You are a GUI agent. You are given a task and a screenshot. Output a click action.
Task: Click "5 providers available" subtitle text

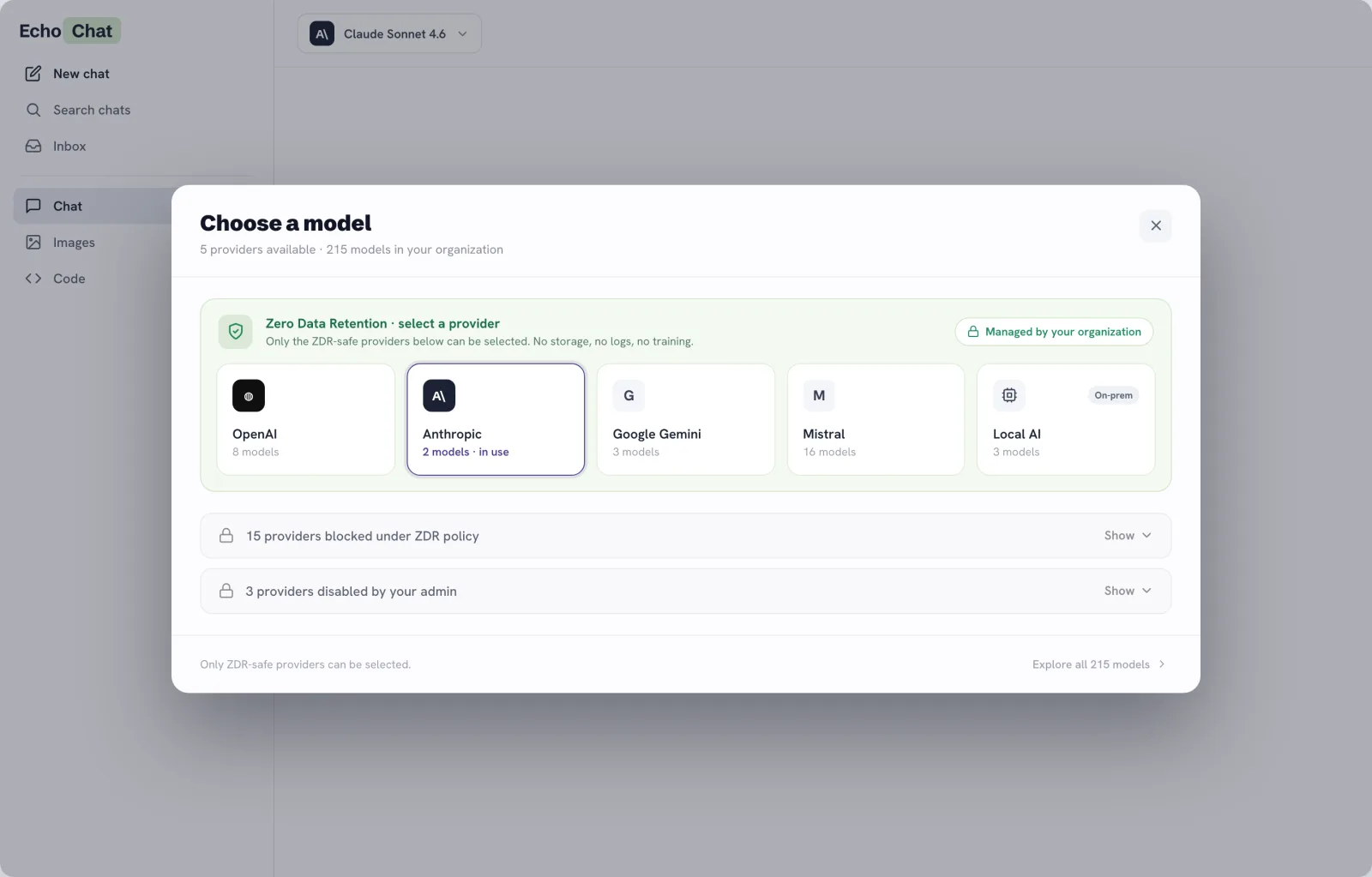point(258,249)
